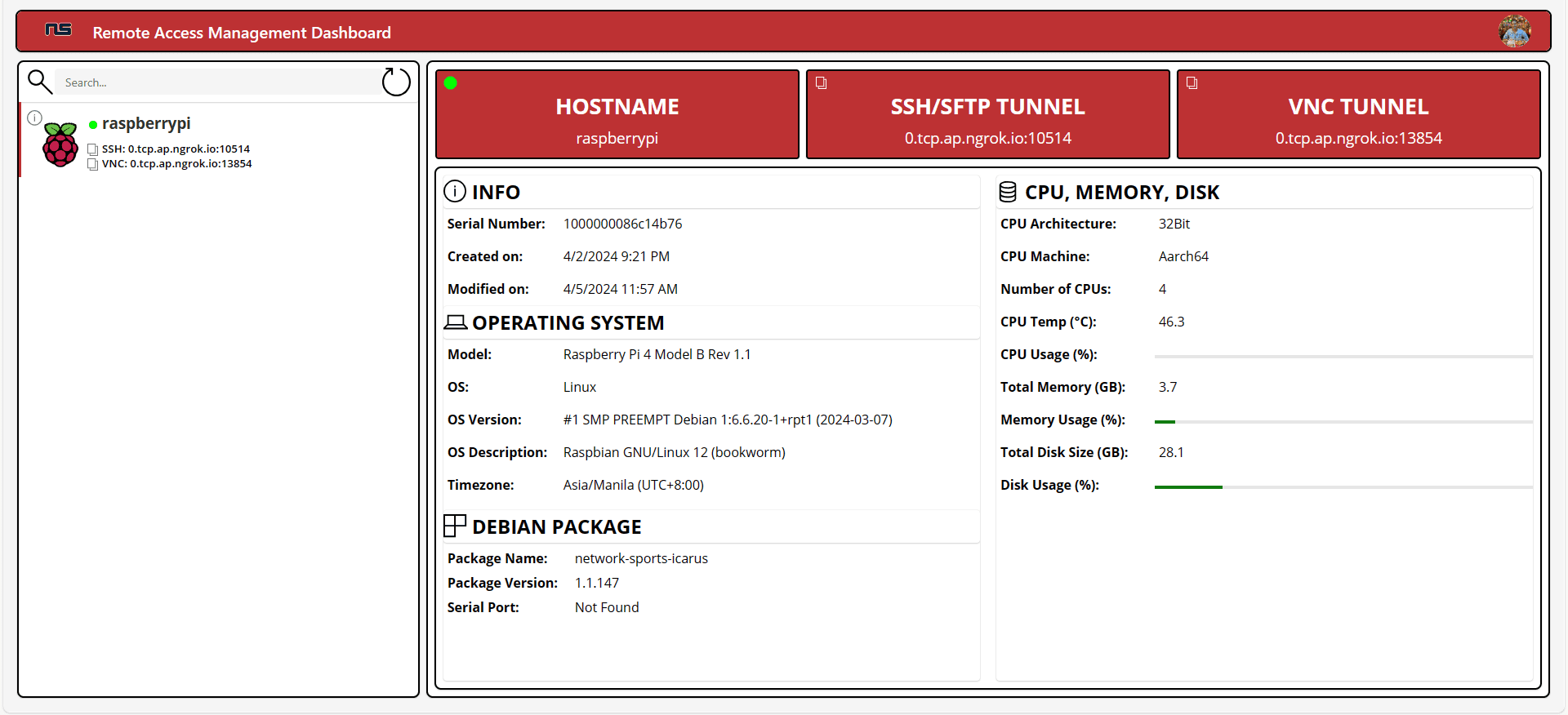Open the user profile avatar
Viewport: 1568px width, 715px height.
coord(1514,32)
